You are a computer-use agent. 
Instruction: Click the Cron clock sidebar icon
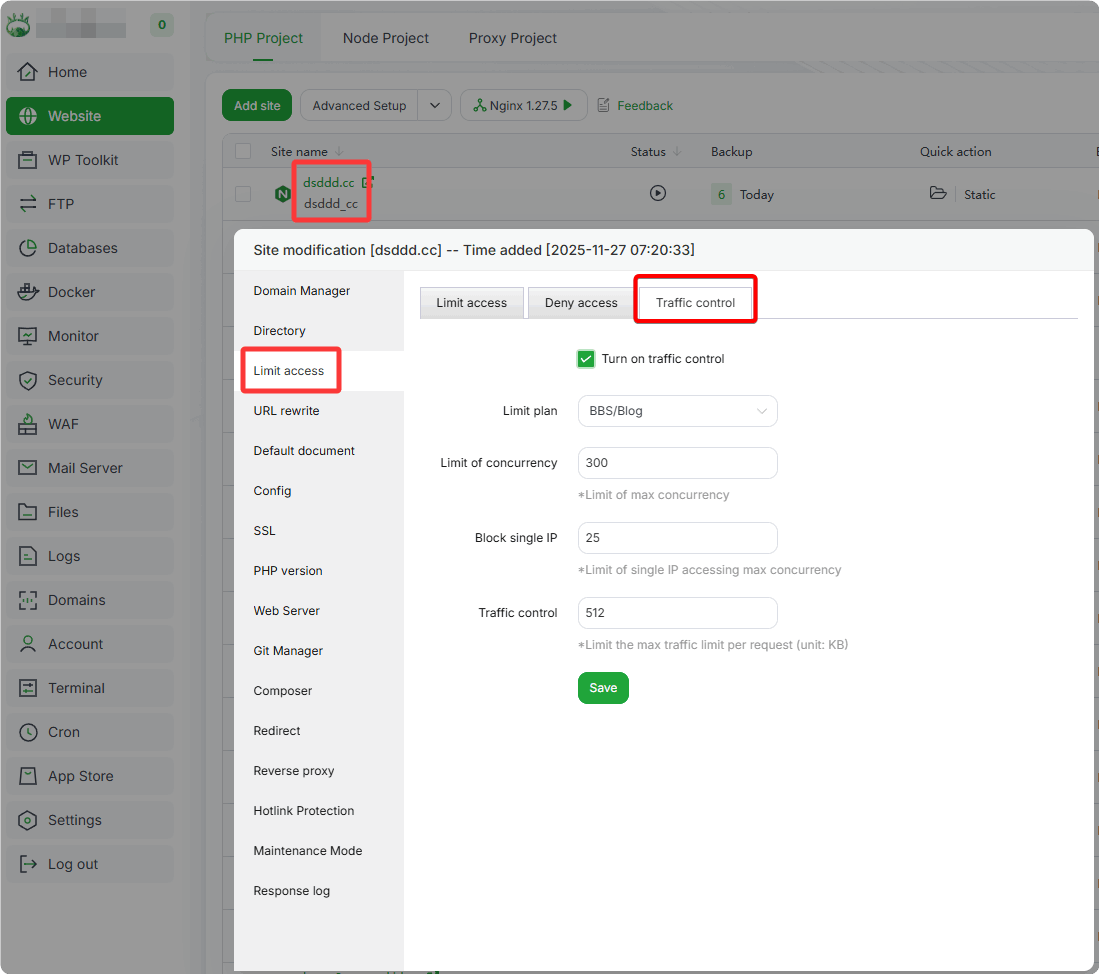pyautogui.click(x=29, y=732)
